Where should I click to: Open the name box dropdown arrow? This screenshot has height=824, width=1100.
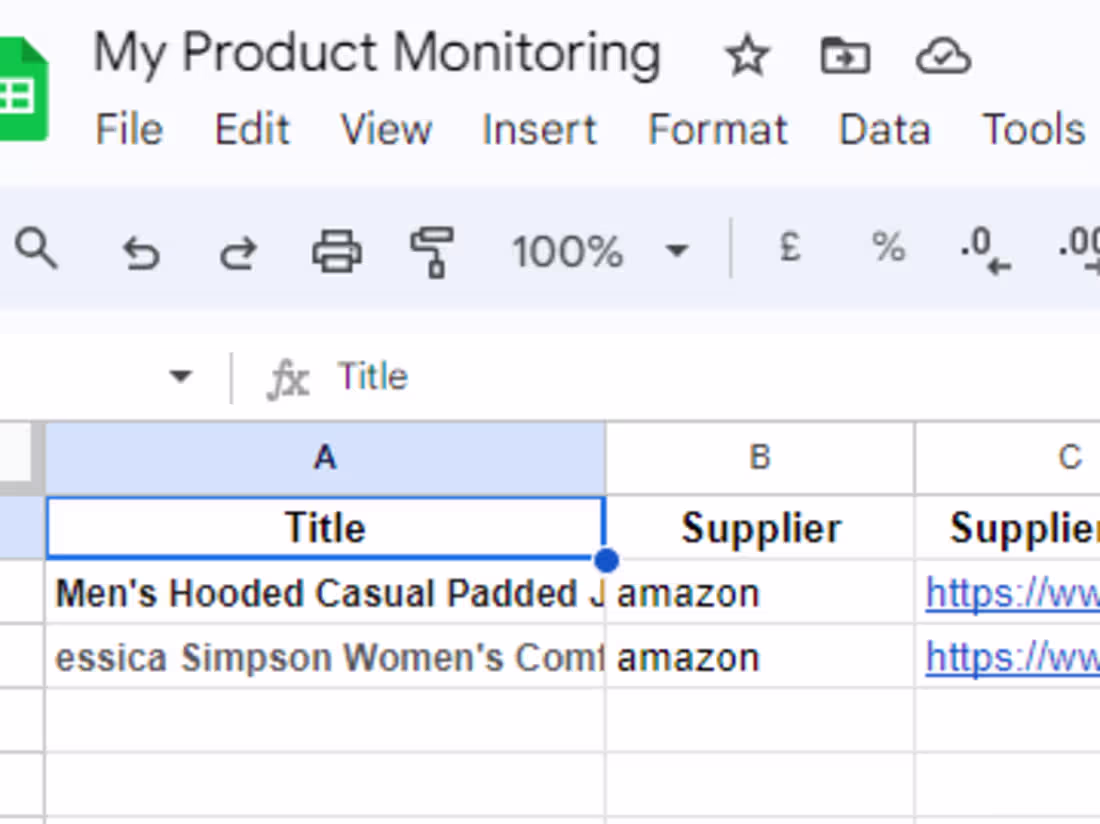[x=181, y=376]
